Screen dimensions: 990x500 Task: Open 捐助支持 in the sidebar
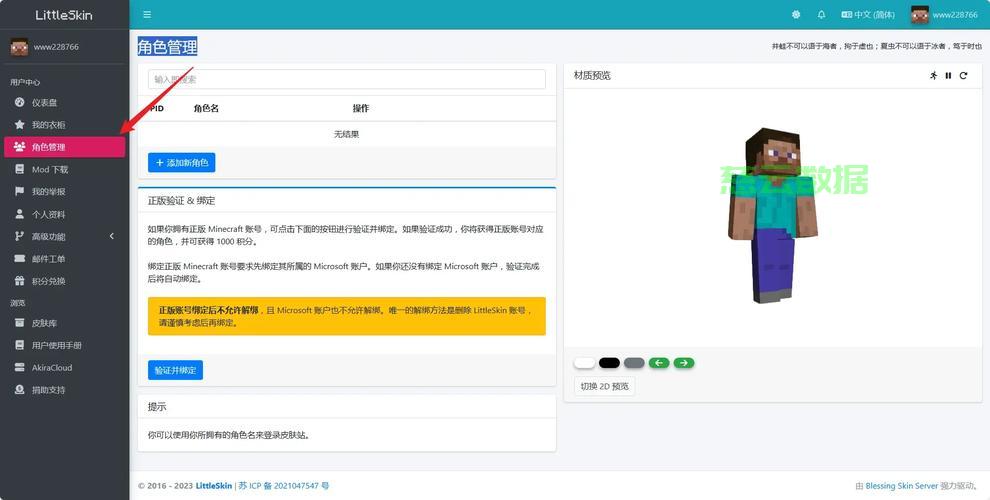(x=64, y=390)
